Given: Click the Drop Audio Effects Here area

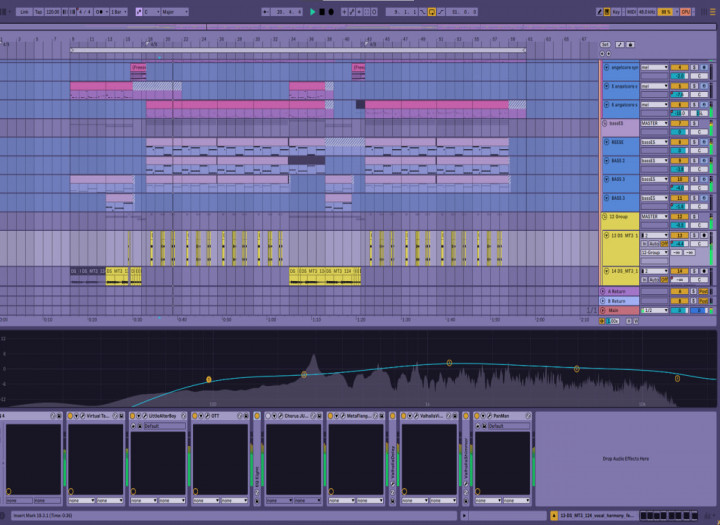Looking at the screenshot, I should 627,458.
